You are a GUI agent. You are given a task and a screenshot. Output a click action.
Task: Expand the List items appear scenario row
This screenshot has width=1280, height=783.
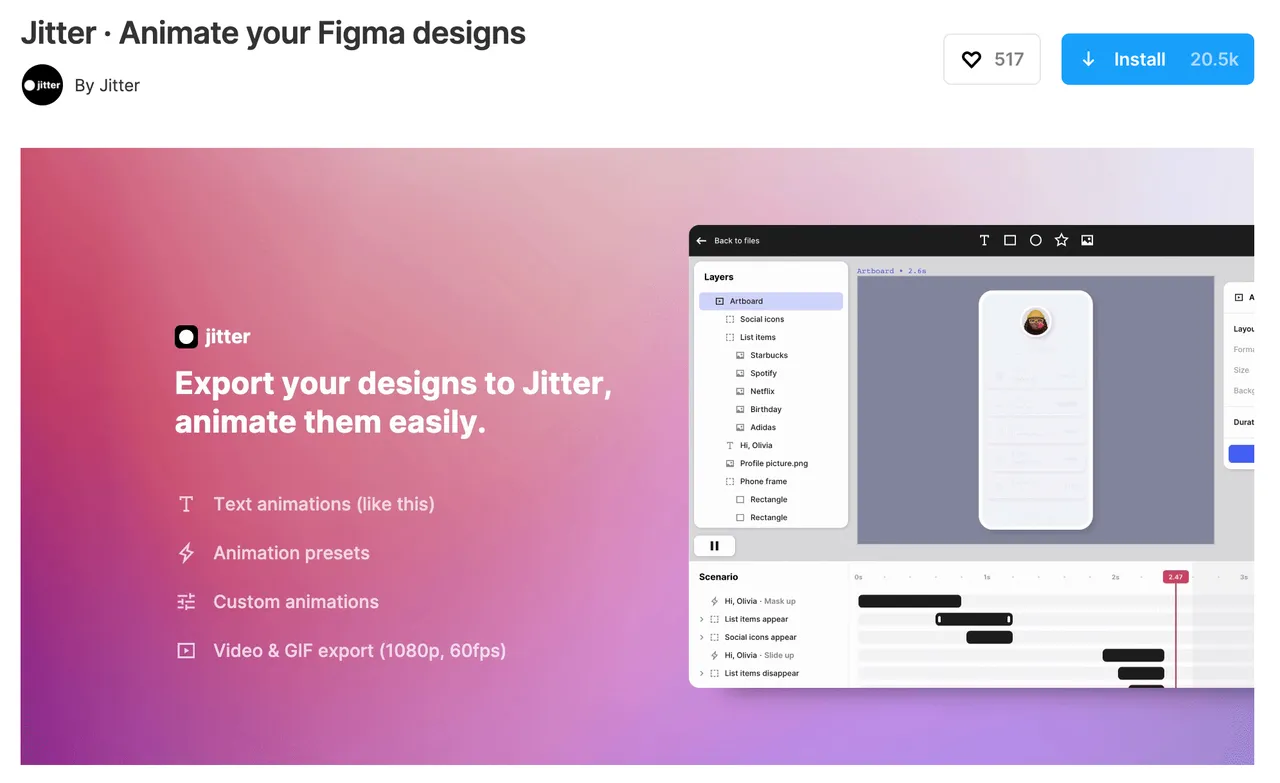click(702, 619)
